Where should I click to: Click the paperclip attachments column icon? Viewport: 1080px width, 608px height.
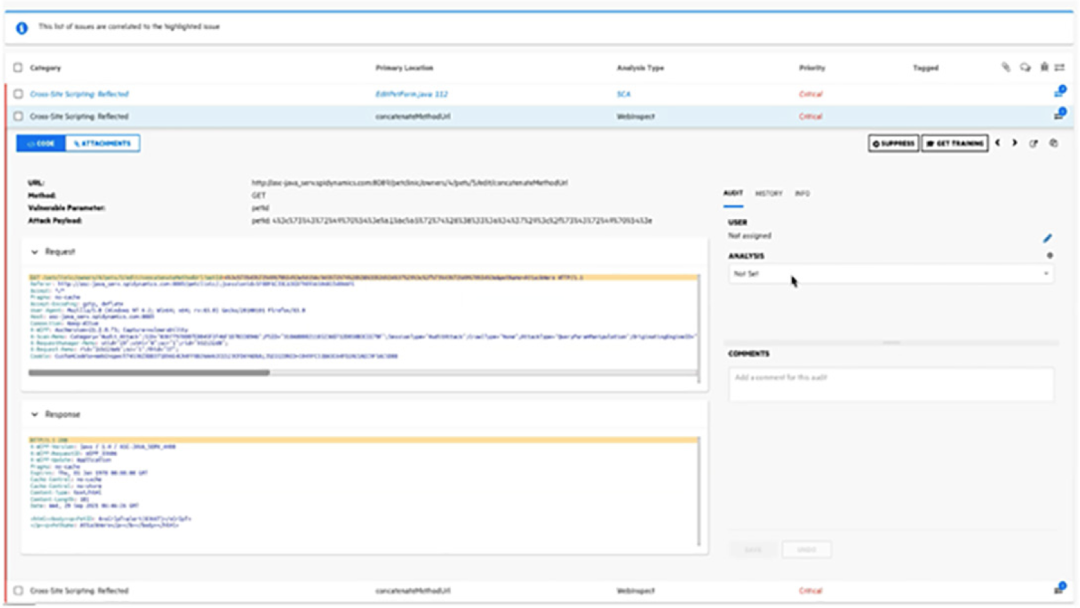(x=1006, y=67)
